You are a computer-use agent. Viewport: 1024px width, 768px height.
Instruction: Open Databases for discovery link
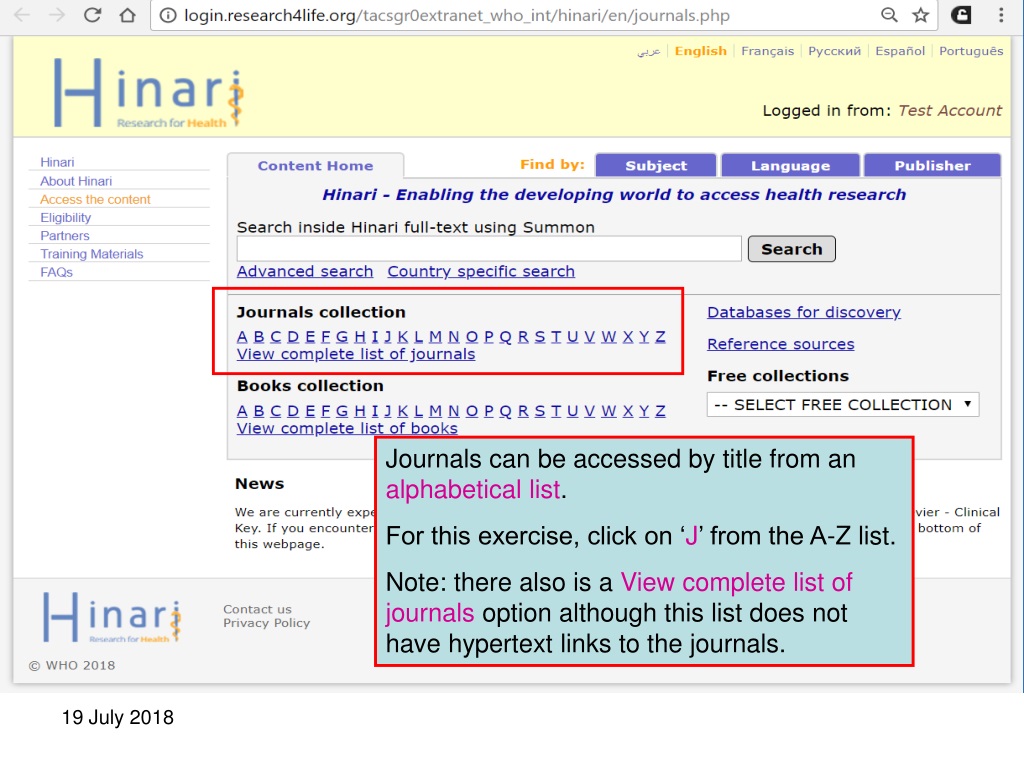click(804, 312)
